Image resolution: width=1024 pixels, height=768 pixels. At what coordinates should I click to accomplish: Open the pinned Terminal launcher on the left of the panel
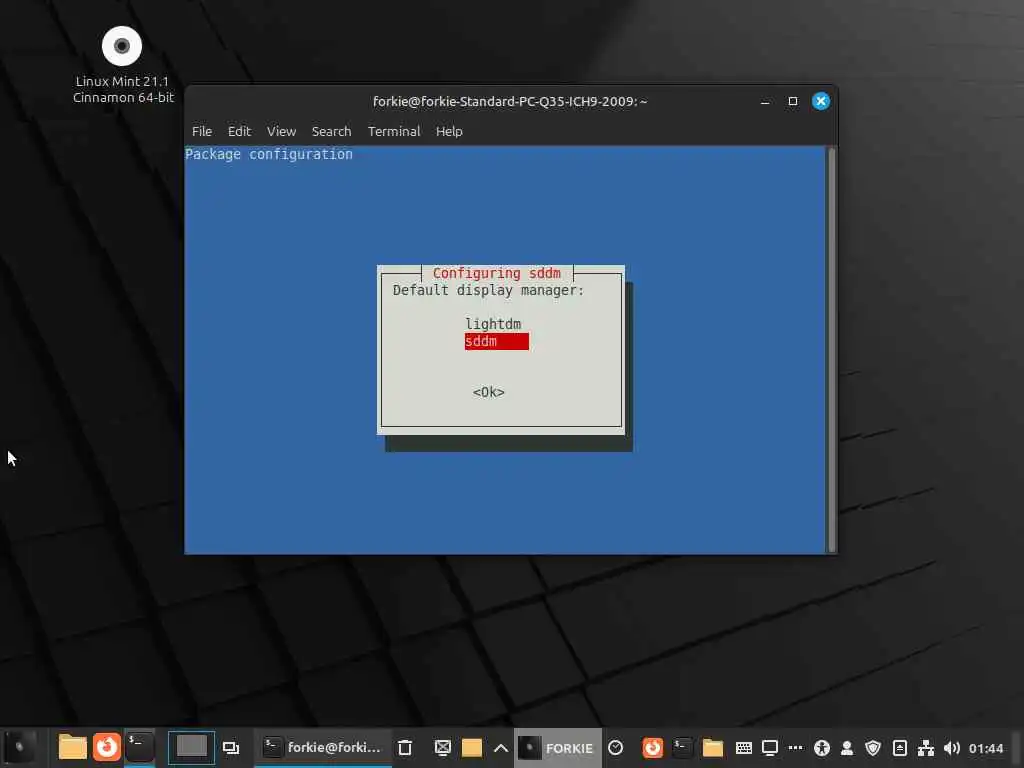pos(140,747)
